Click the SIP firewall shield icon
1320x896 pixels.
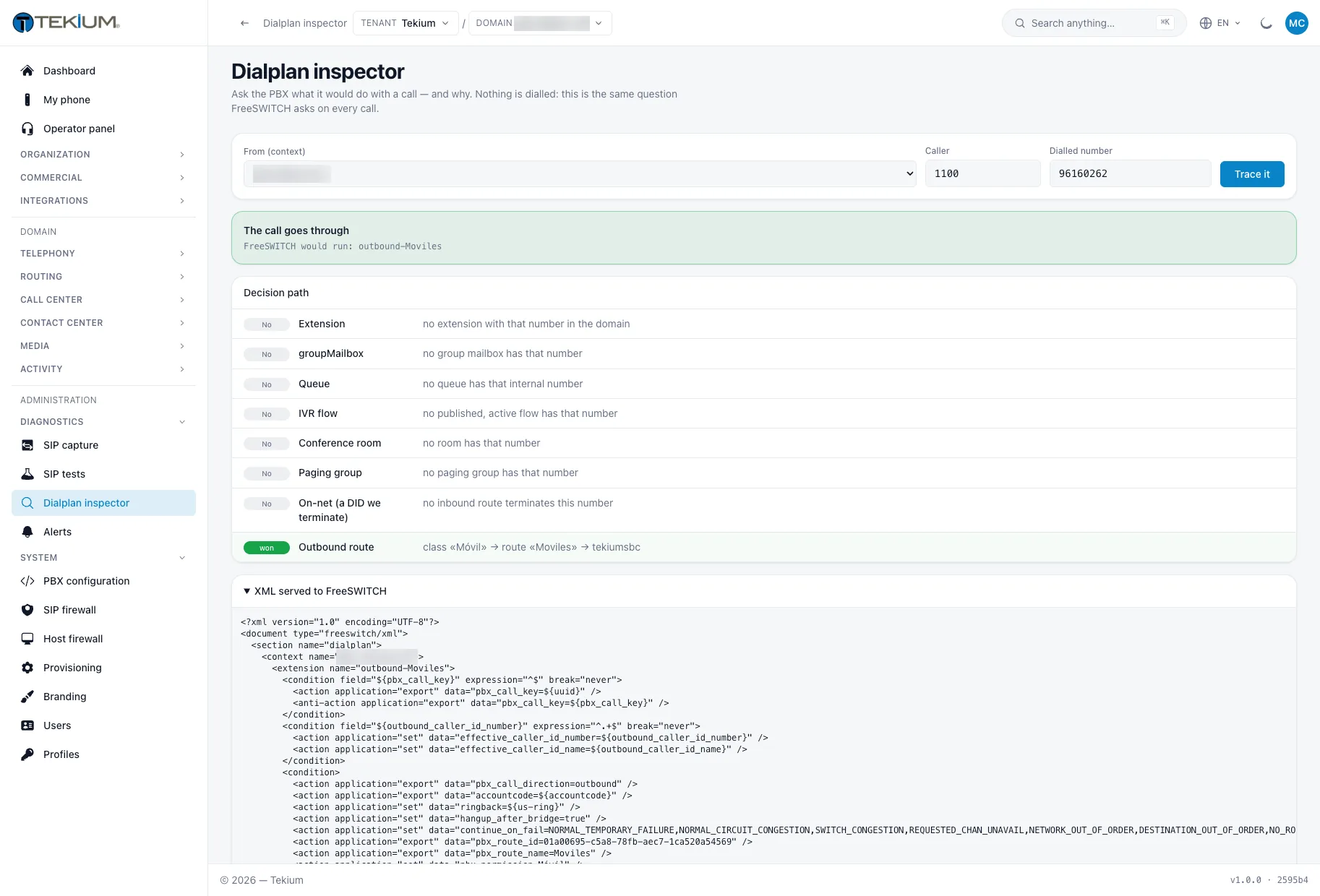27,610
